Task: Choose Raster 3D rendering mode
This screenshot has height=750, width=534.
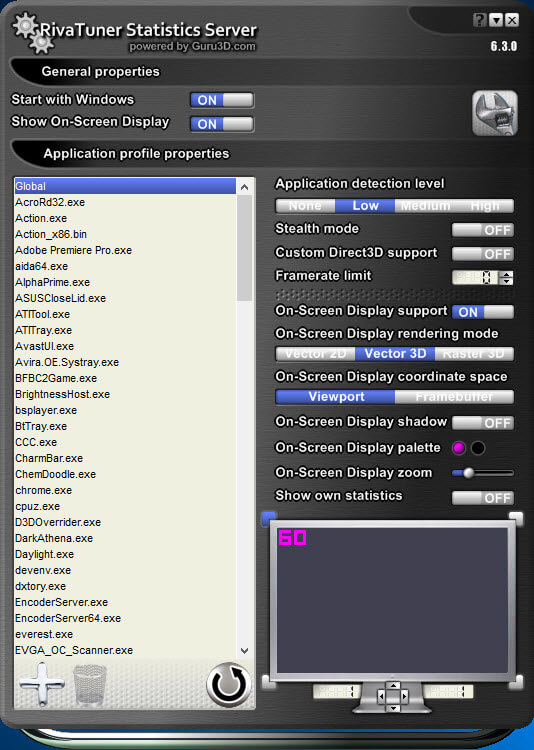Action: coord(474,354)
